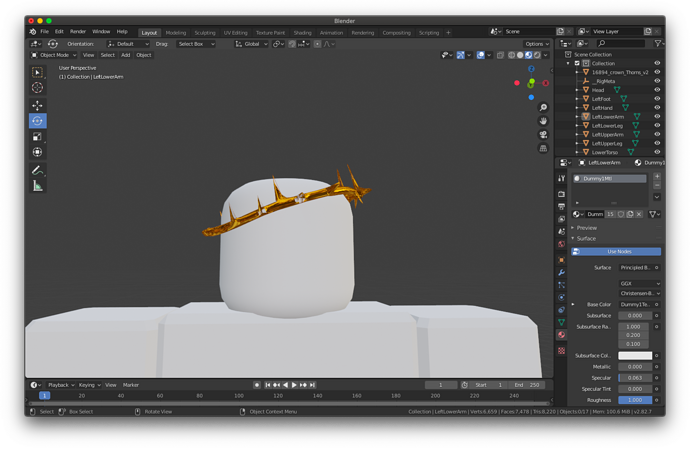This screenshot has height=449, width=690.
Task: Choose the Annotate tool
Action: [x=37, y=170]
